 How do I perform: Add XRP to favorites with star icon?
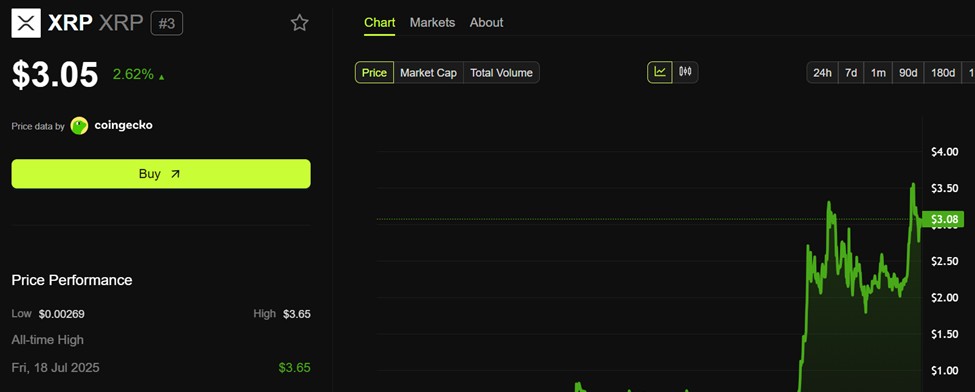click(300, 23)
